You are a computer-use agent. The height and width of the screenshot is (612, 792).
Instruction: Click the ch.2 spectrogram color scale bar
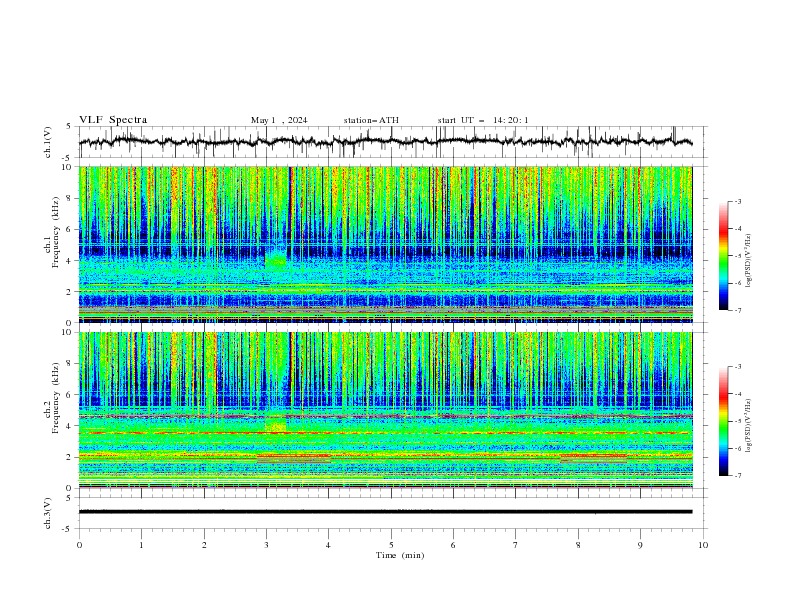[x=724, y=421]
